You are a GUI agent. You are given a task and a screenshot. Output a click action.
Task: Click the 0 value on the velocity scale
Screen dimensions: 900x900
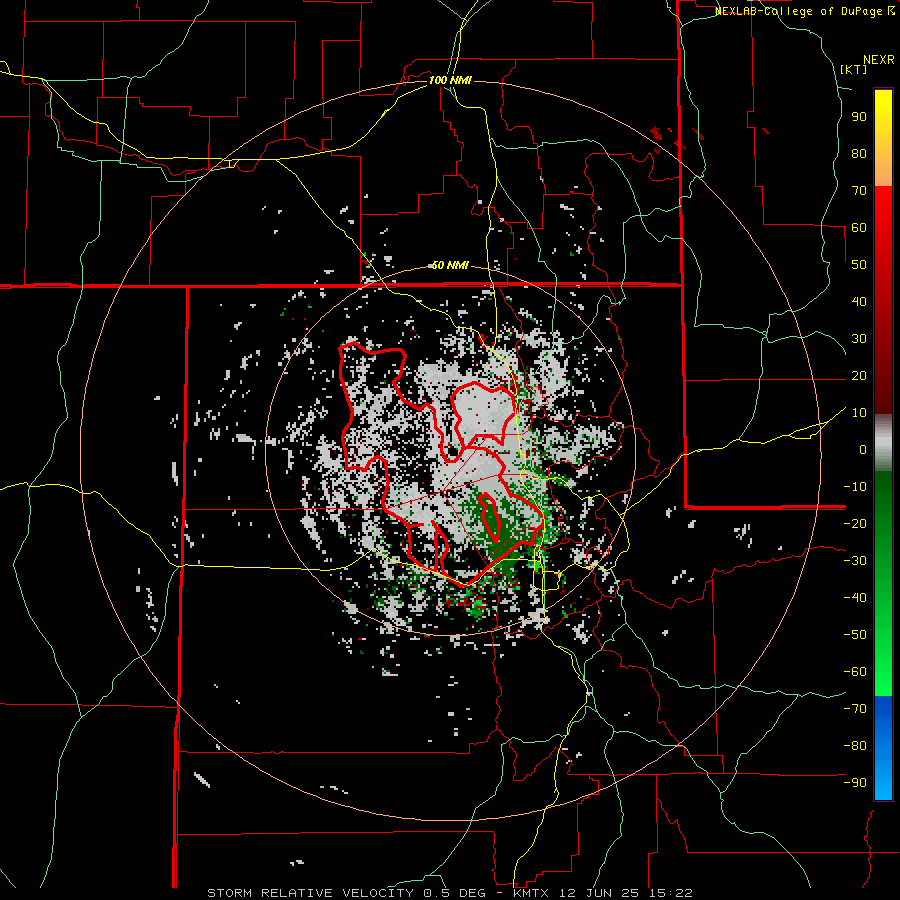click(x=863, y=449)
